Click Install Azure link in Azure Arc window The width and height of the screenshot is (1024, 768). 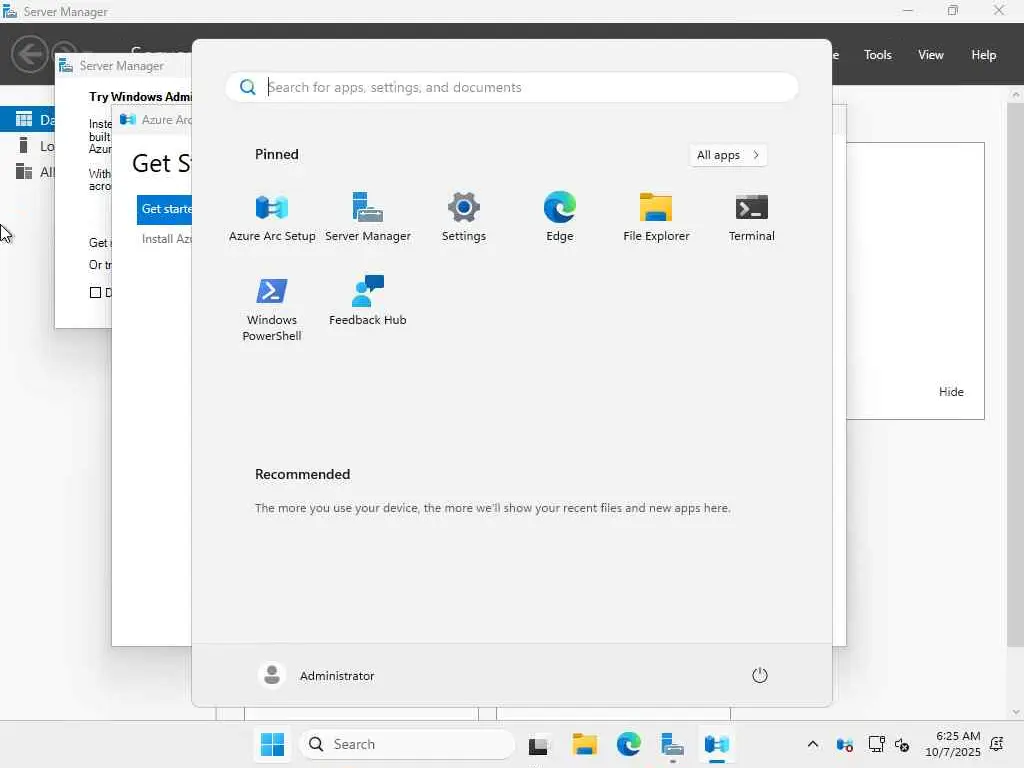[167, 239]
